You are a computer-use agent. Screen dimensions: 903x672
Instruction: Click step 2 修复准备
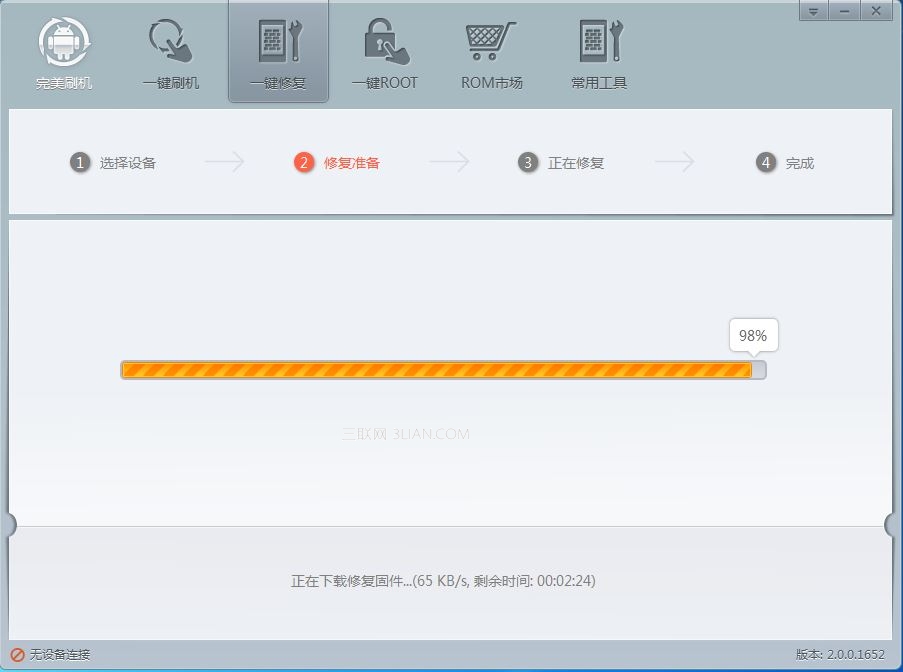pos(337,163)
